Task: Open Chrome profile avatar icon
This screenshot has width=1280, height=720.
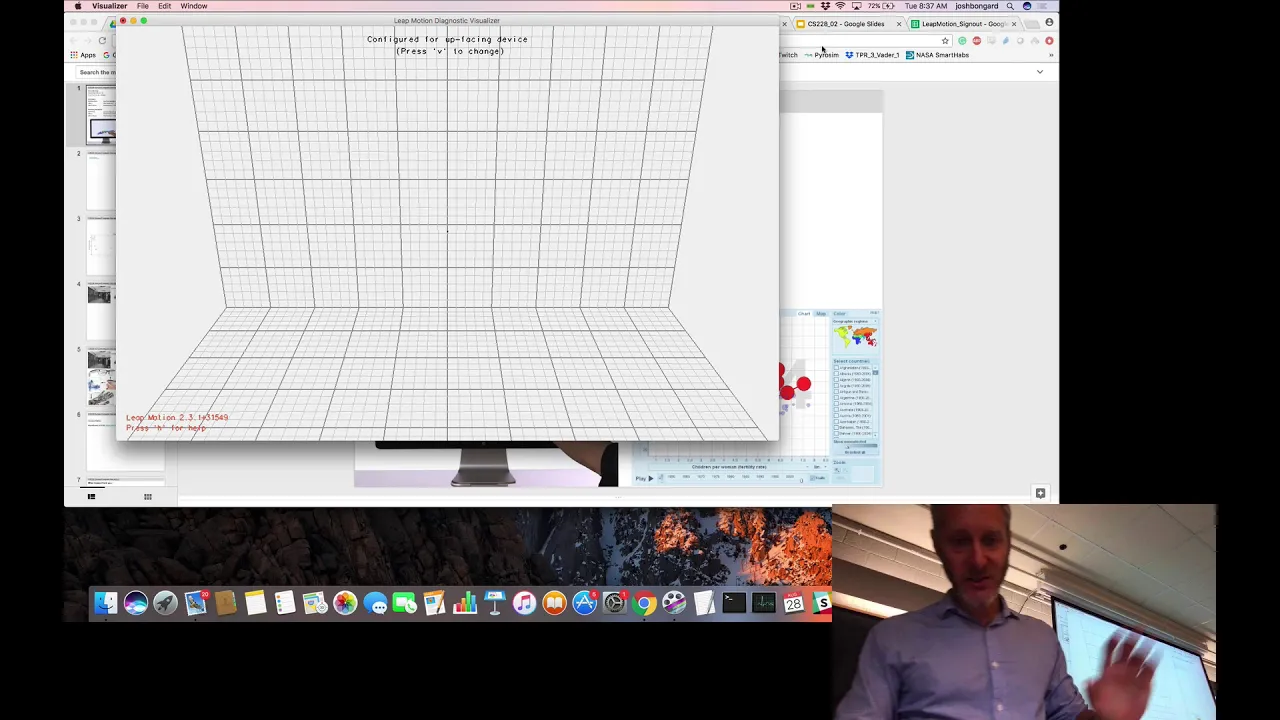Action: [1049, 22]
